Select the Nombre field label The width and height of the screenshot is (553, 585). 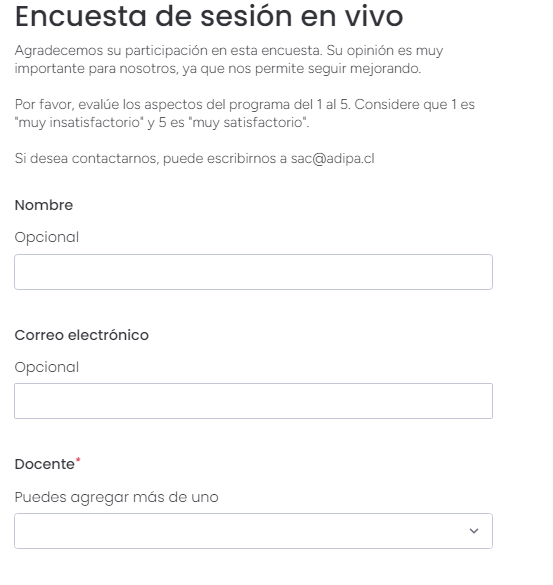pos(44,205)
